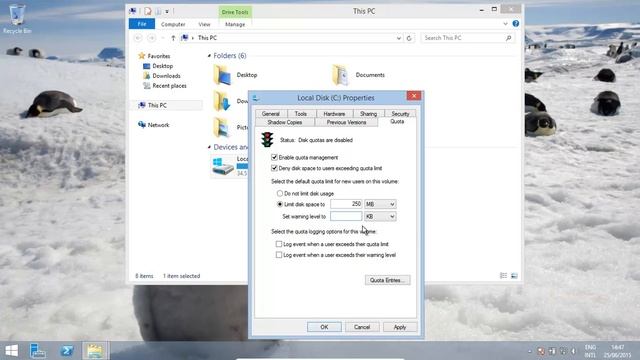Go up one level with Up arrow

173,38
